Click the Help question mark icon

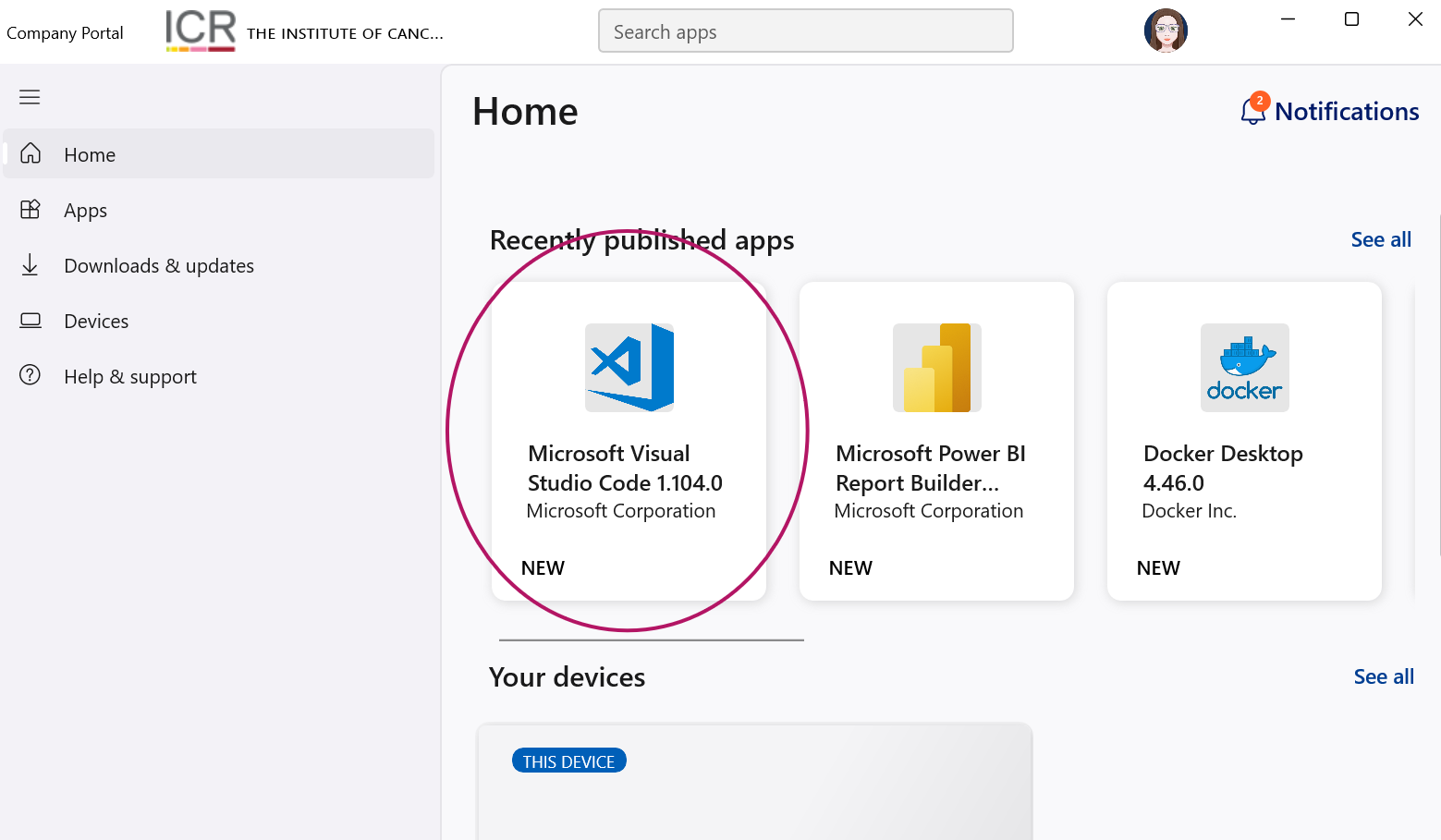31,375
